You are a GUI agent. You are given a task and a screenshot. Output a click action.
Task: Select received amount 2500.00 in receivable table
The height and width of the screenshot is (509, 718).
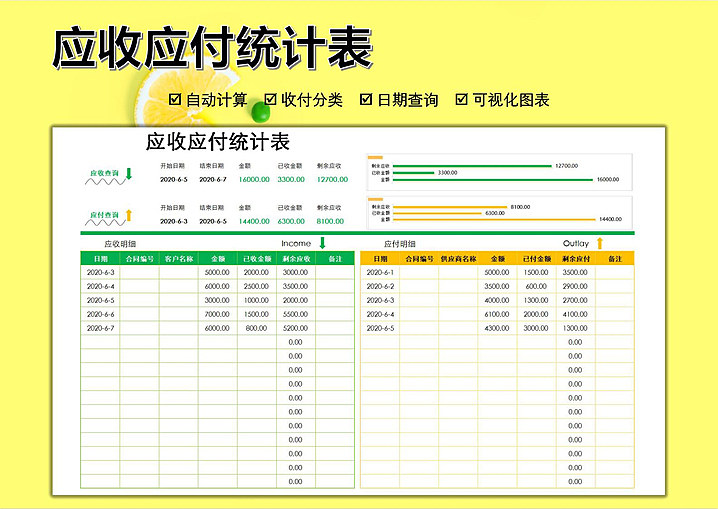256,286
